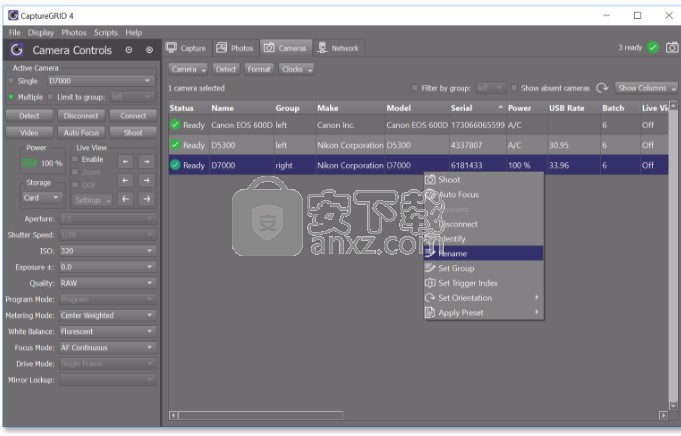Click the Set Trigger Index icon in context menu
The height and width of the screenshot is (436, 681).
tap(430, 283)
